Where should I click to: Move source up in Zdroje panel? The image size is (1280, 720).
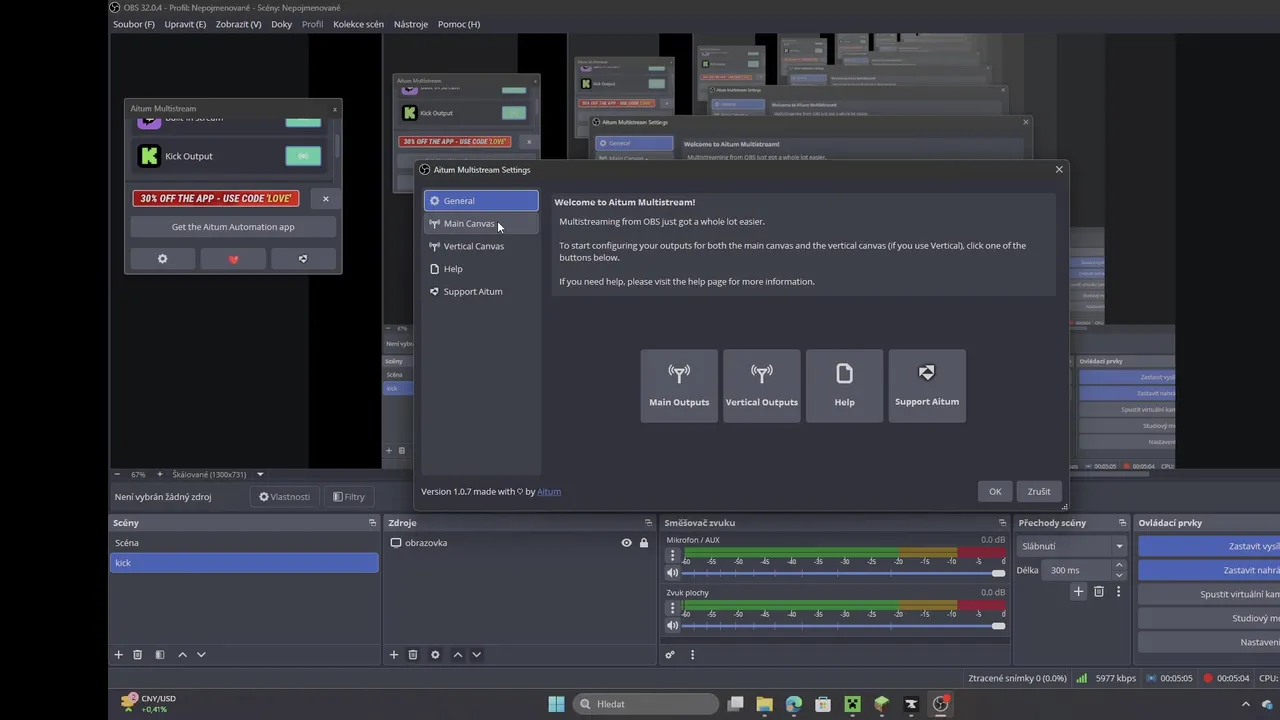point(457,655)
